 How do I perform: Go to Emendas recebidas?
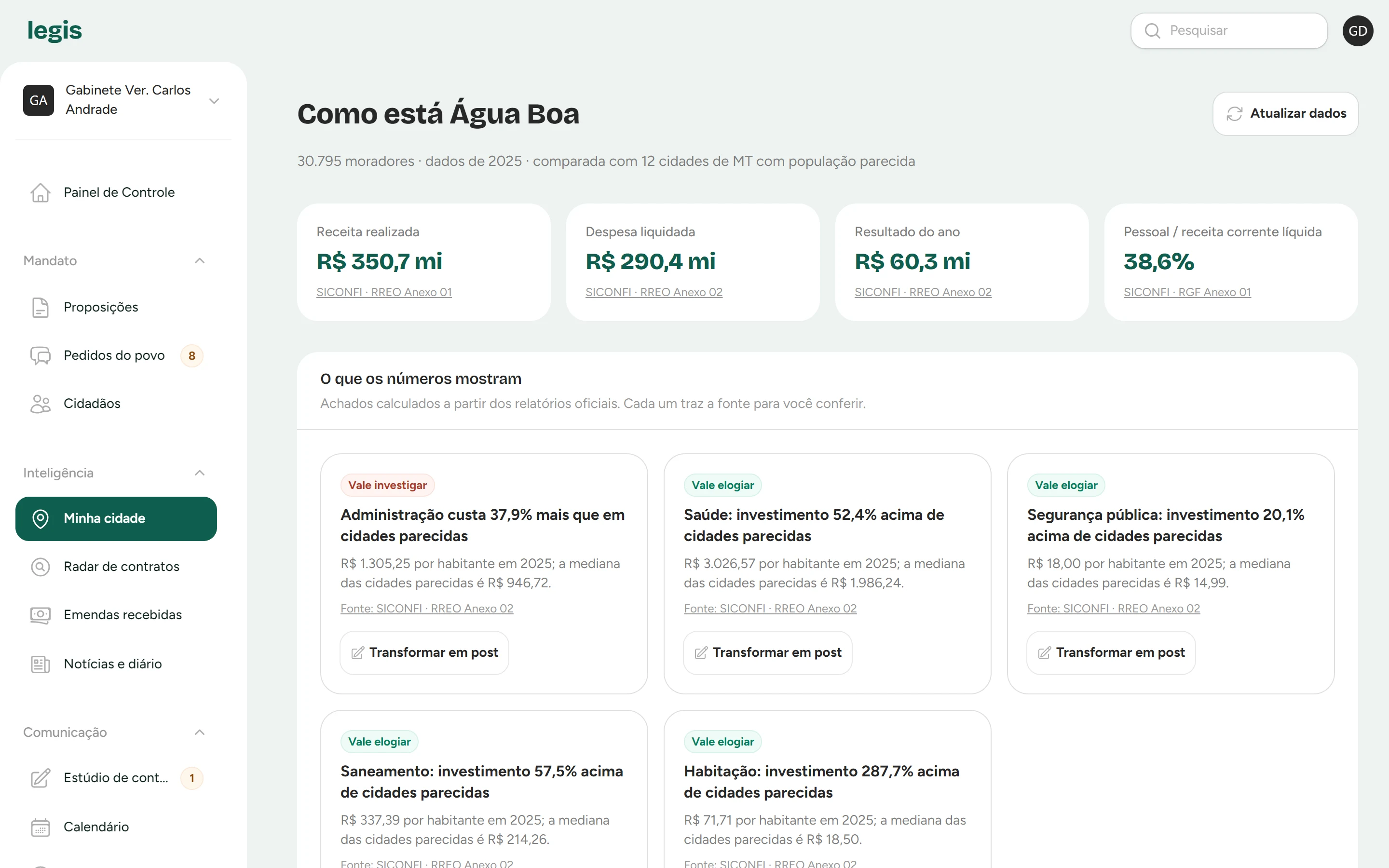[116, 615]
